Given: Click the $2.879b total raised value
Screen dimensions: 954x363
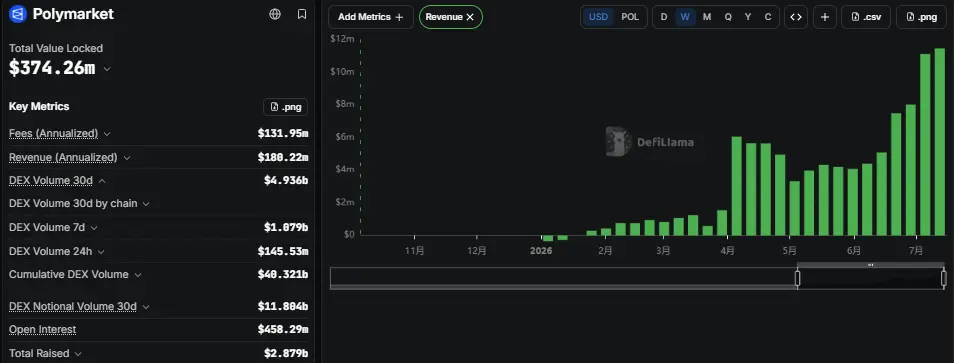Looking at the screenshot, I should 286,353.
